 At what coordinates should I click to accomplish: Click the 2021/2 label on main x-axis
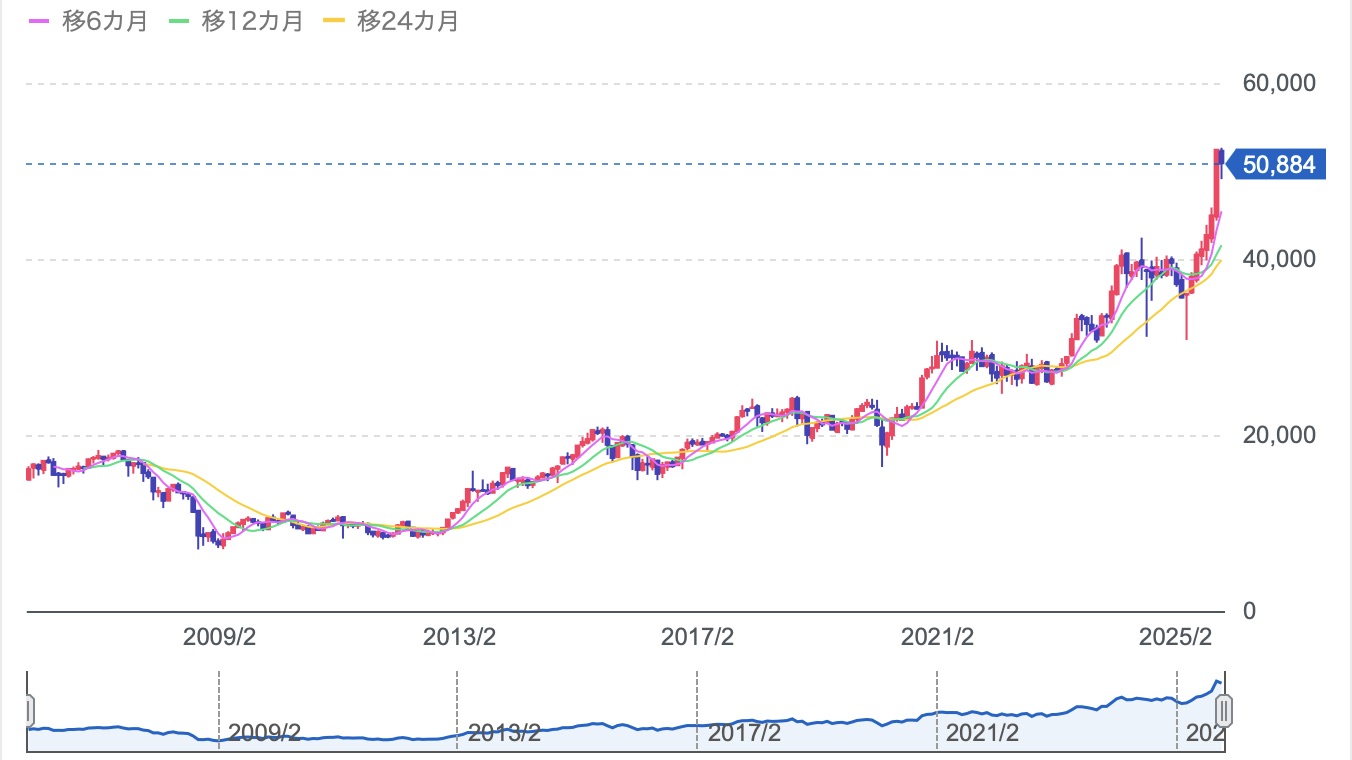click(x=937, y=636)
